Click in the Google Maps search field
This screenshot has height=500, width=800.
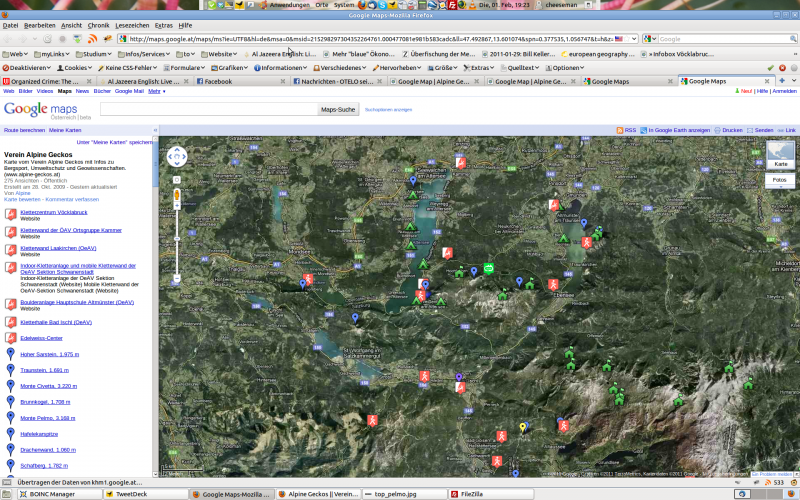tap(209, 109)
